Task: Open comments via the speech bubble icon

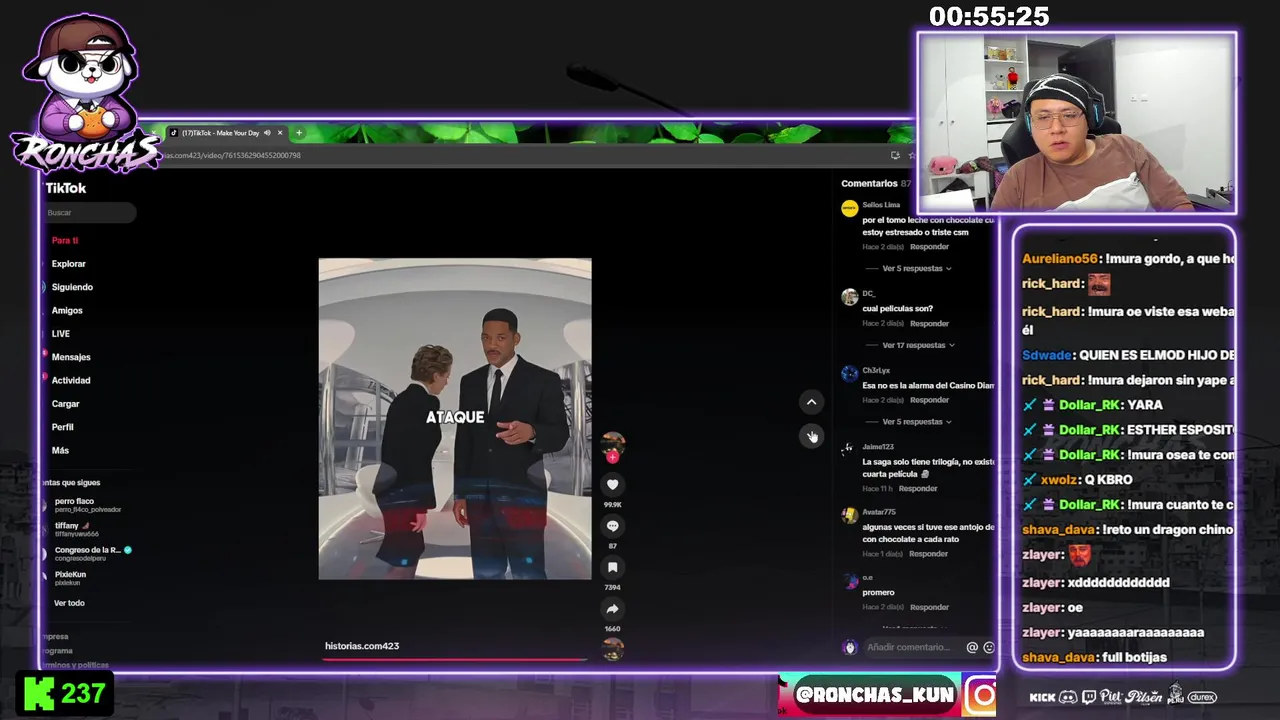Action: 613,526
